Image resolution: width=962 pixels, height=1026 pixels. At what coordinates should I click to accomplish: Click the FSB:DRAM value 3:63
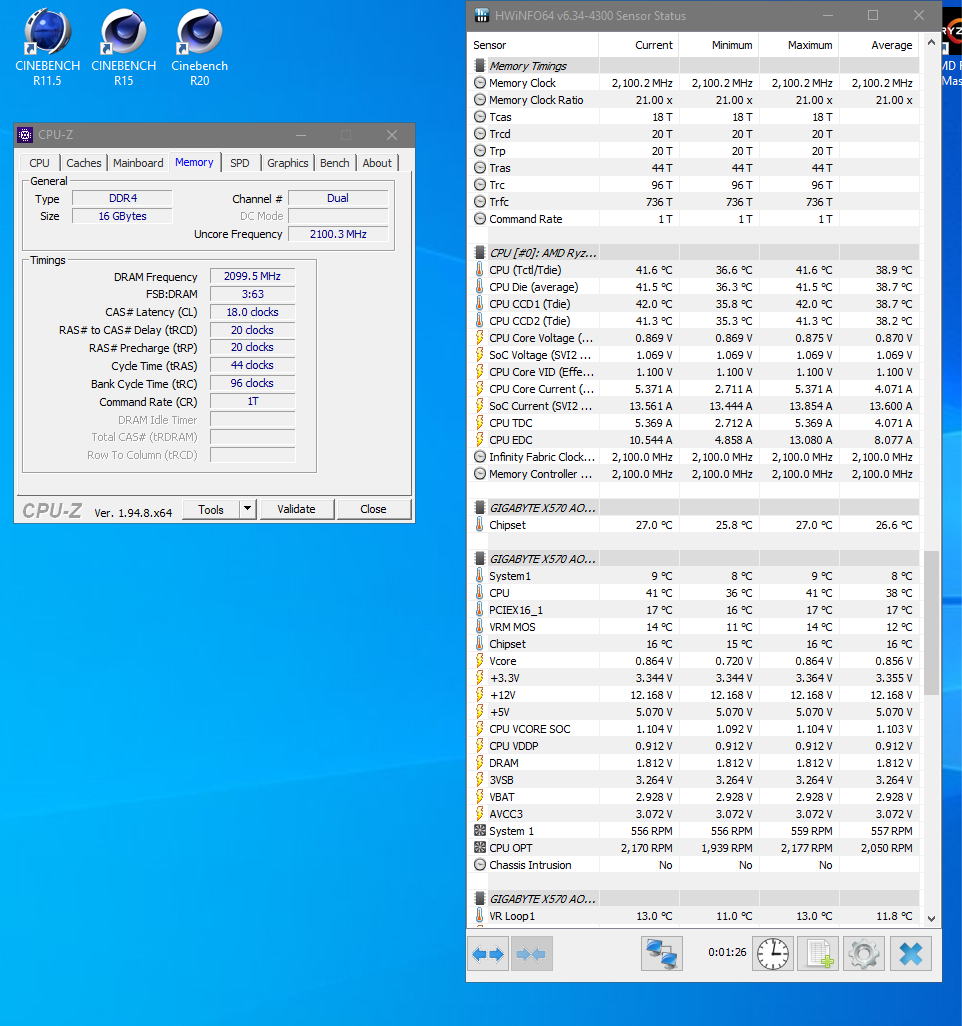tap(252, 294)
